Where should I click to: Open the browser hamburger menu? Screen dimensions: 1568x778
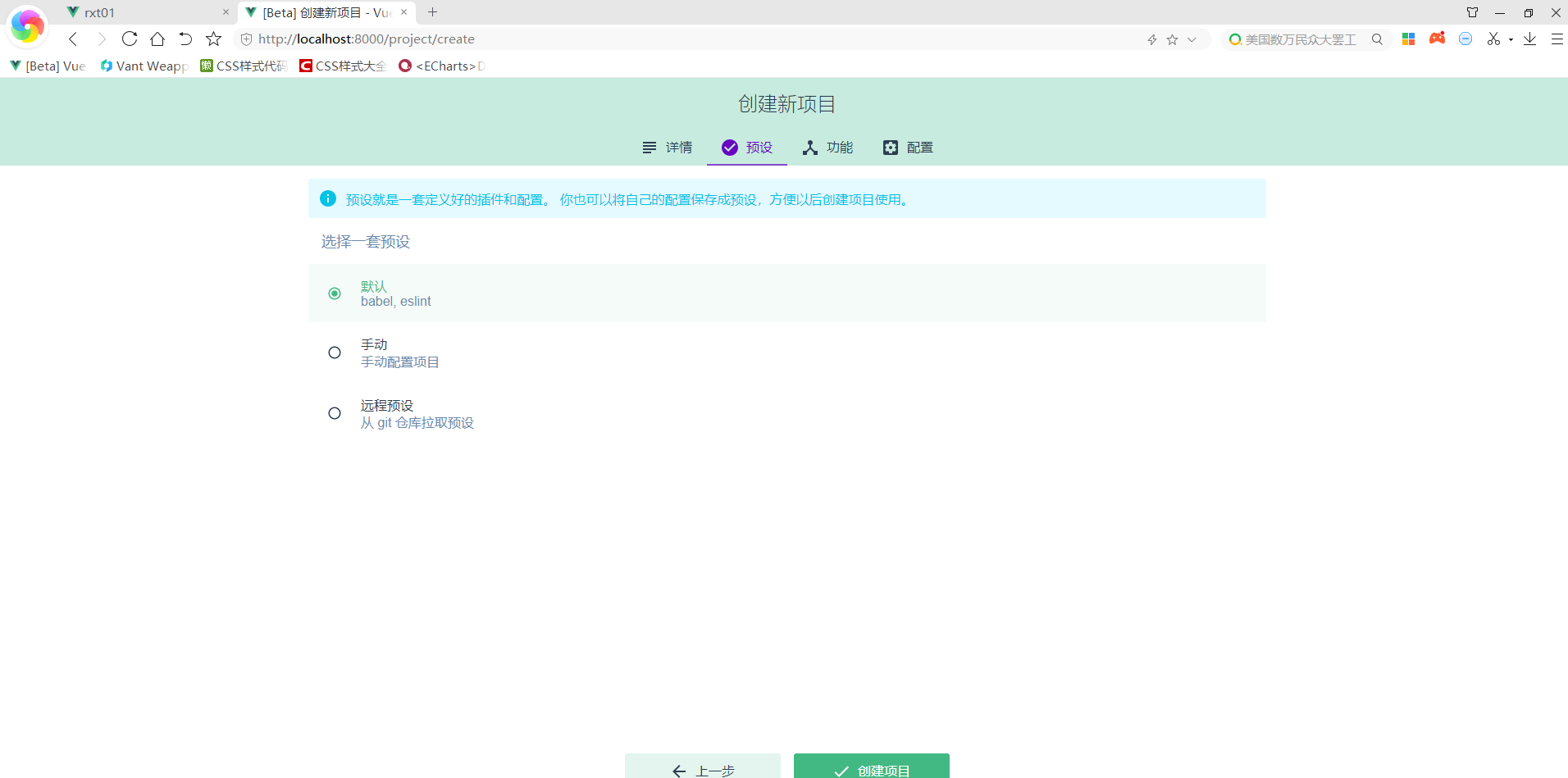click(1557, 39)
